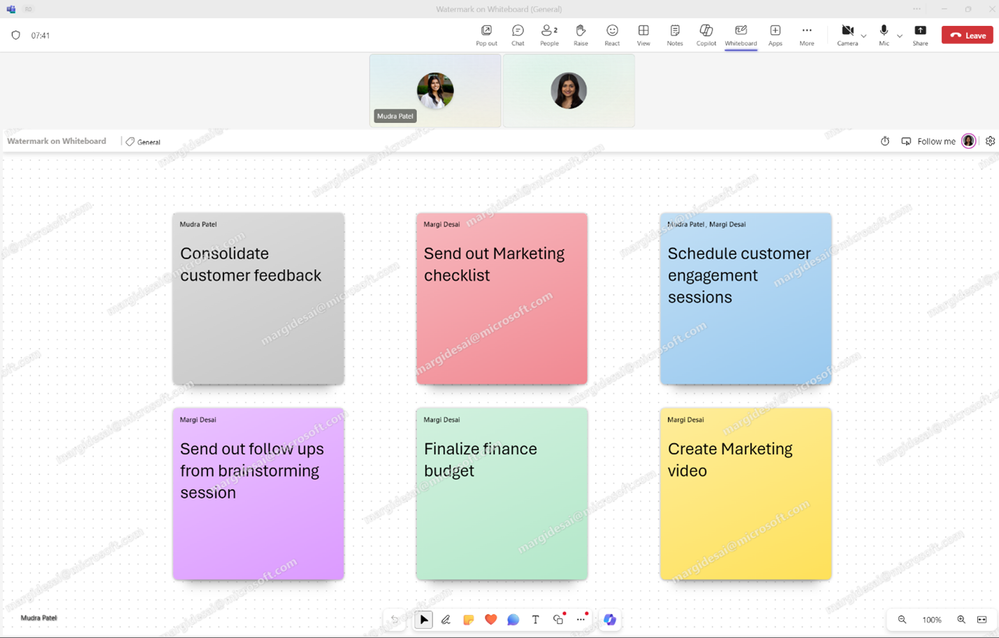The image size is (999, 638).
Task: Expand the Camera options arrow
Action: pos(864,36)
